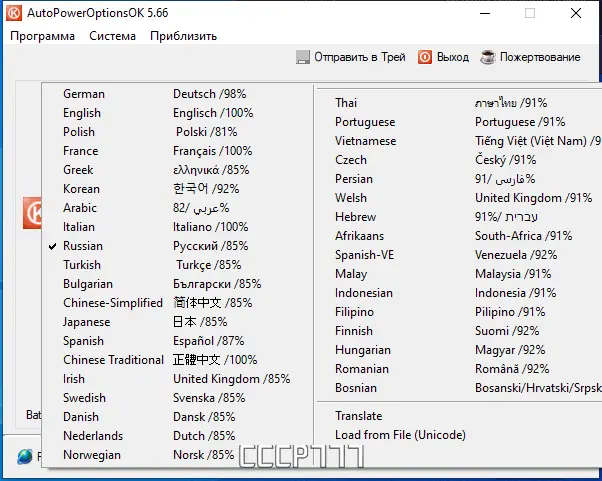Select Chinese-Simplified language
This screenshot has height=481, width=602.
point(177,303)
